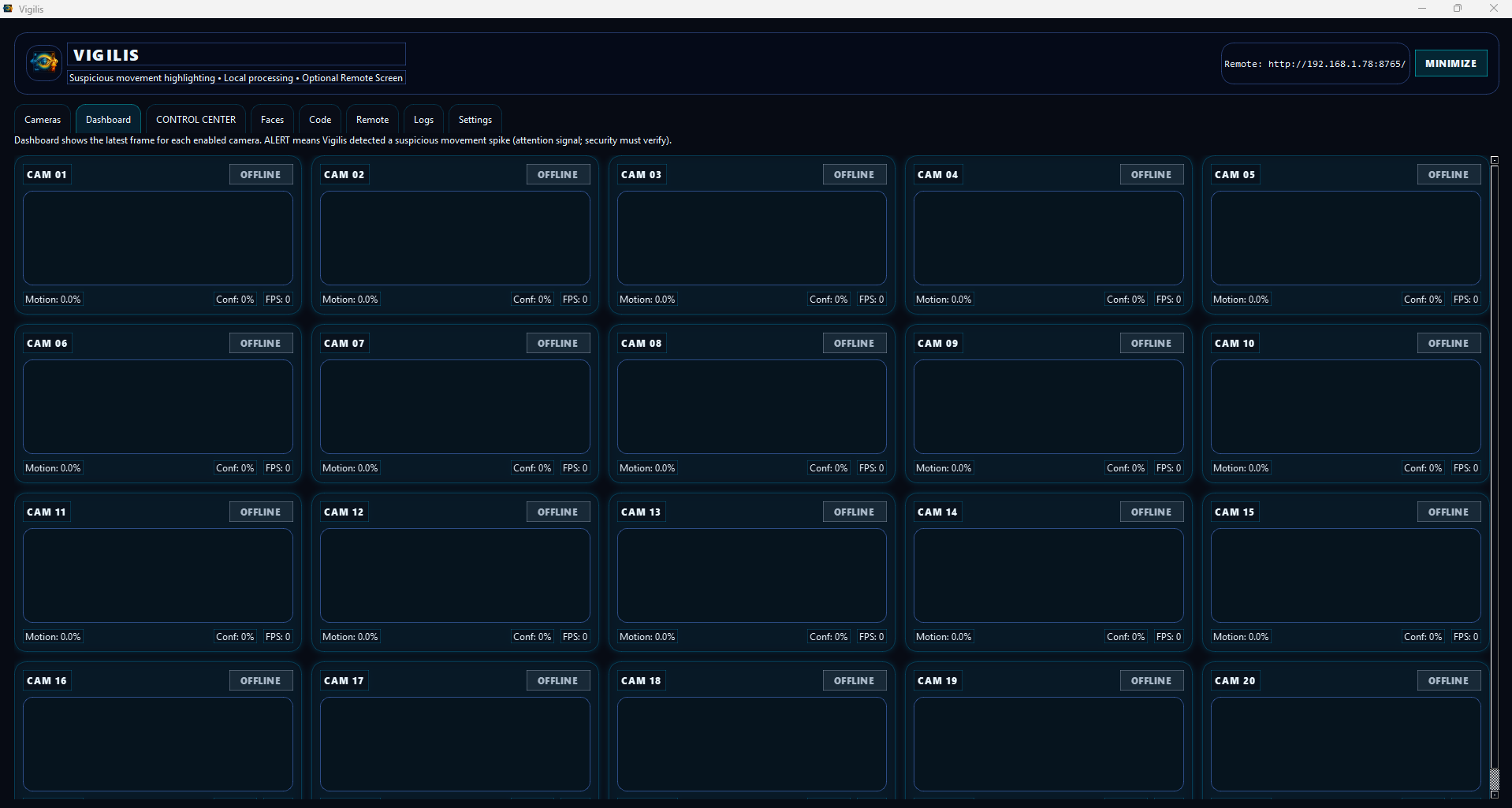Click the scrollbar up arrow on the right
The width and height of the screenshot is (1512, 808).
tap(1495, 160)
